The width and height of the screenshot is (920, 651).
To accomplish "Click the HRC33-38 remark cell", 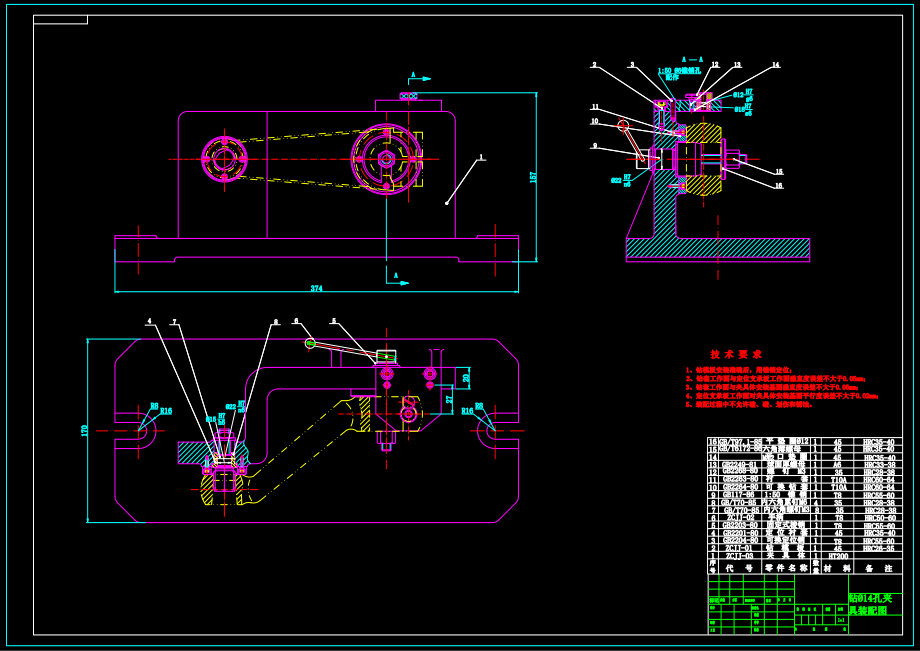I will pyautogui.click(x=880, y=464).
